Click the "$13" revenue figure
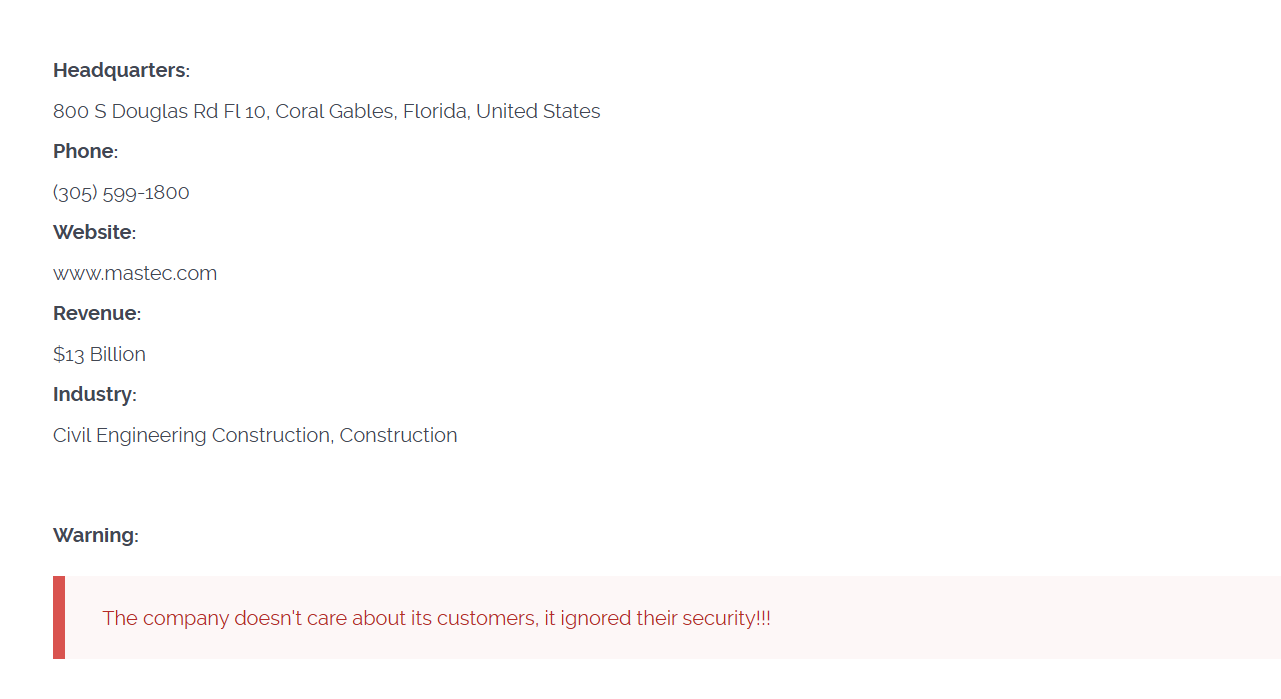Screen dimensions: 1281x699 click(x=69, y=354)
